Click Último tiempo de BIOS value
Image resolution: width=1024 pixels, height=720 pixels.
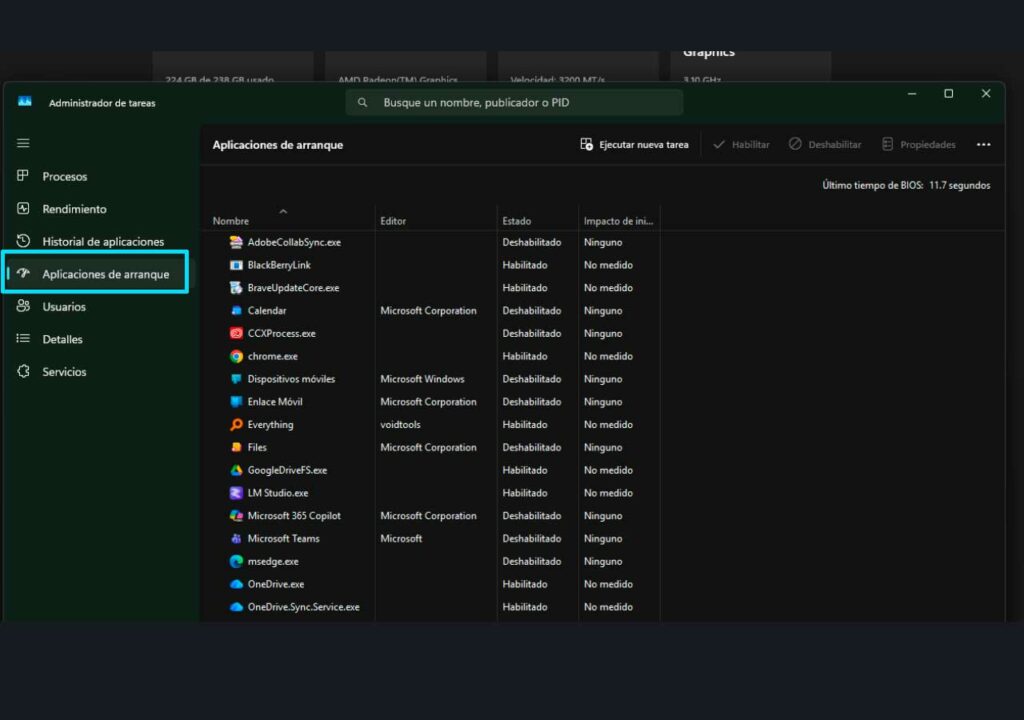point(959,186)
